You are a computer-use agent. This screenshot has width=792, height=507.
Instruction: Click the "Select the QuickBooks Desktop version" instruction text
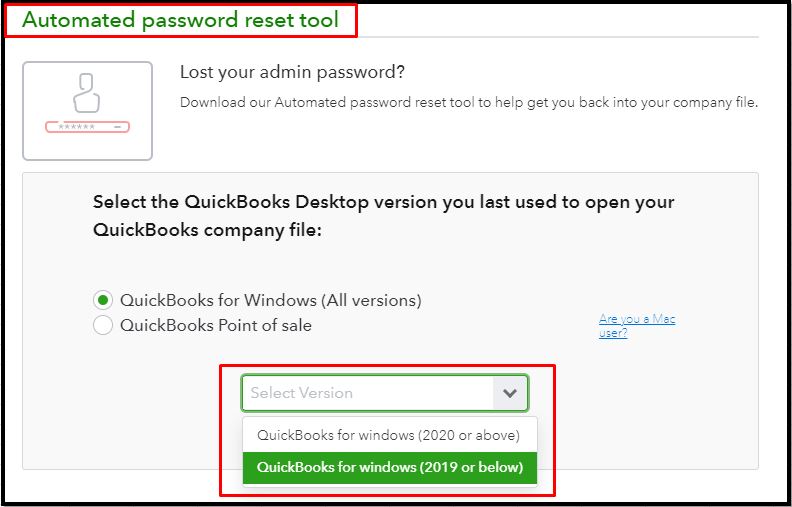(x=383, y=201)
